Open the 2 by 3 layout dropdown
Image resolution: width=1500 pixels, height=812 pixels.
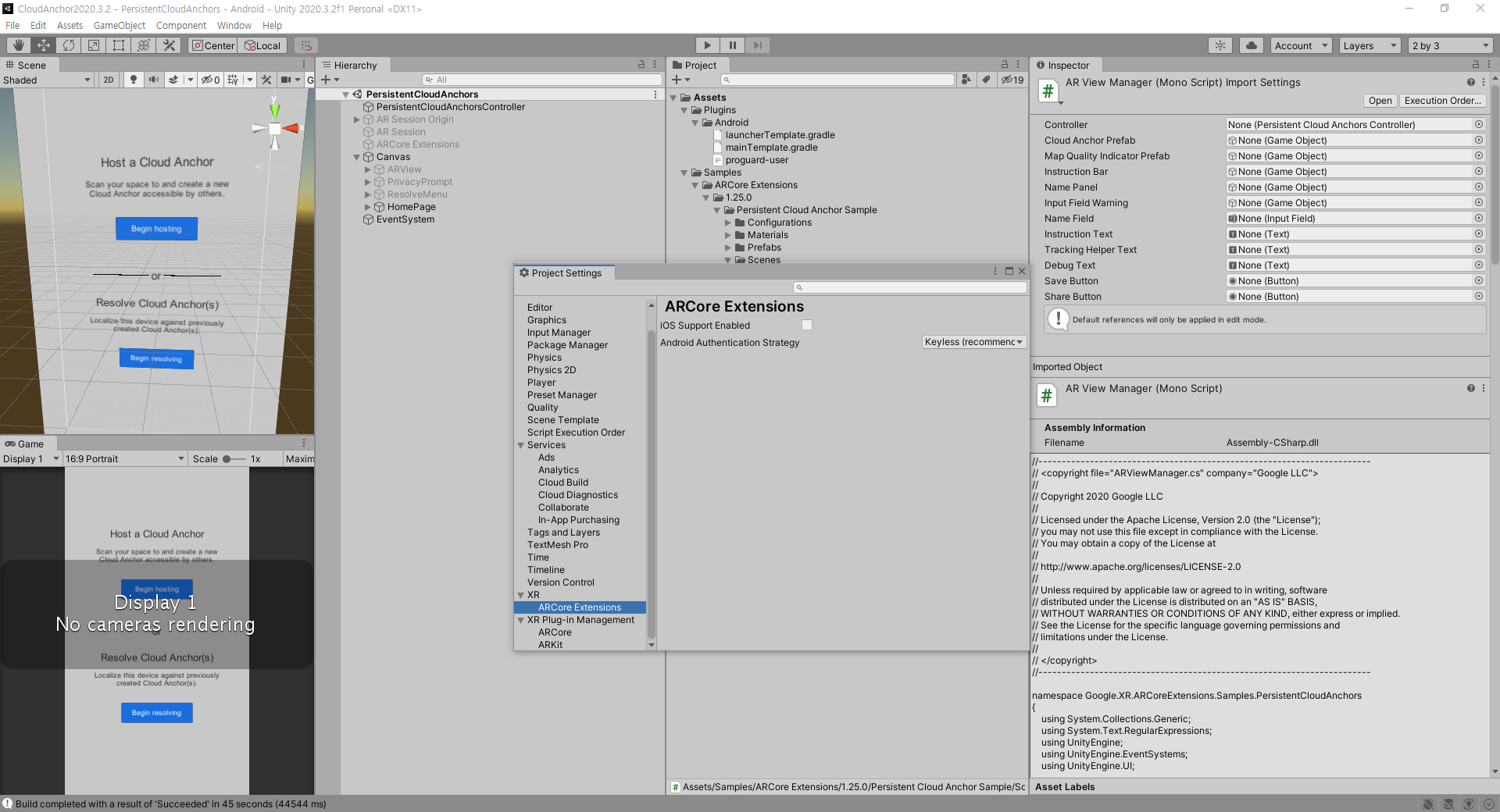(1451, 45)
